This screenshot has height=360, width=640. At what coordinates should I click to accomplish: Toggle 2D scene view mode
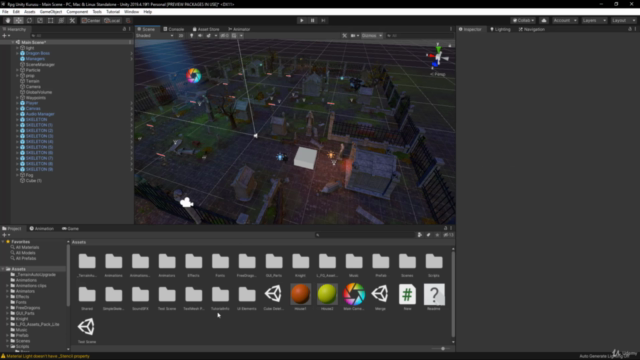point(181,36)
